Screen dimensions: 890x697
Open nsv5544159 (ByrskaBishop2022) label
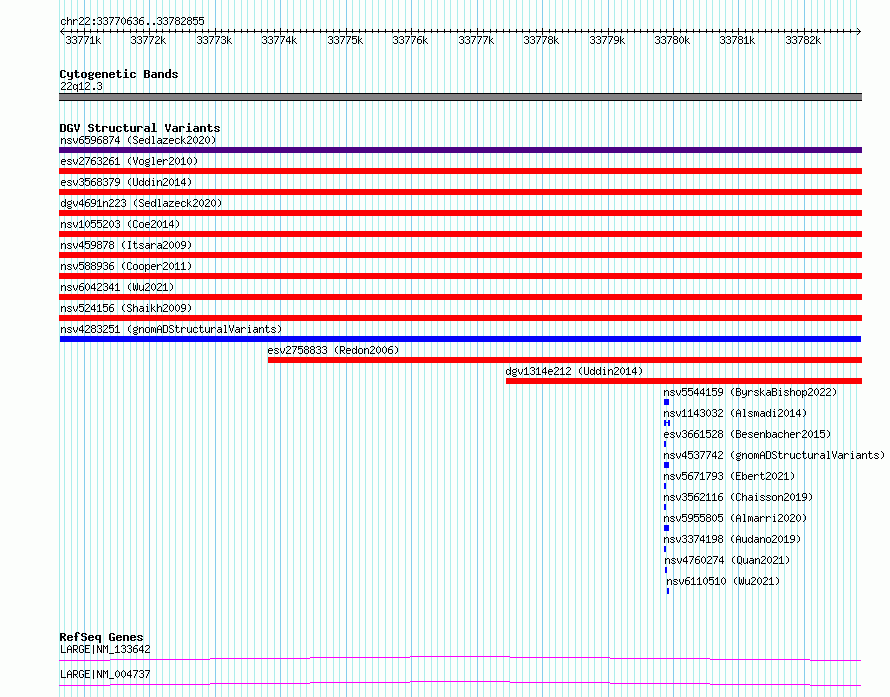coord(750,392)
